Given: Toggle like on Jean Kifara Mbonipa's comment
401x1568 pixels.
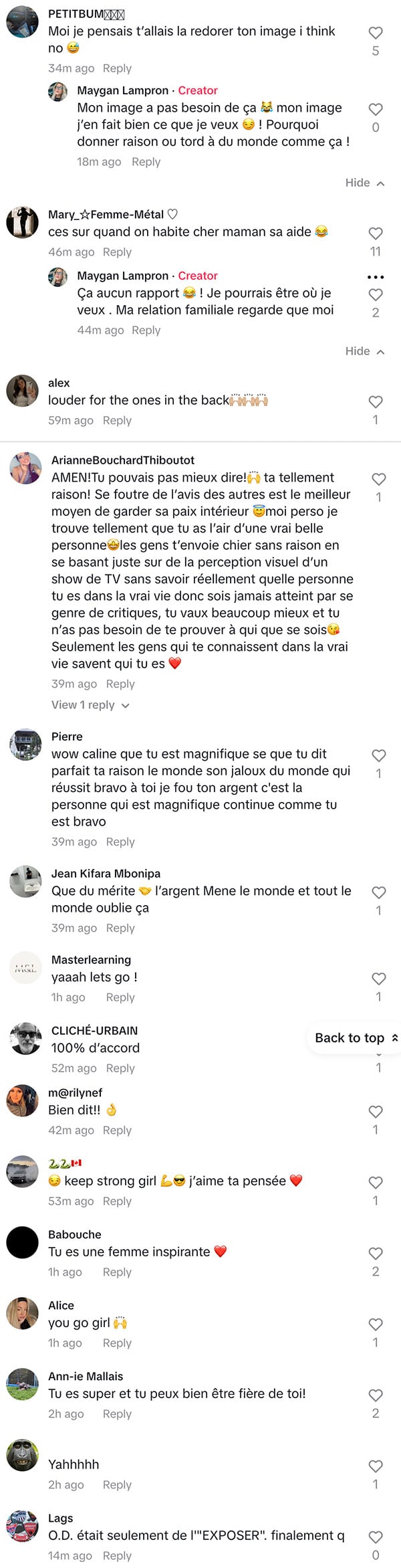Looking at the screenshot, I should 379,892.
